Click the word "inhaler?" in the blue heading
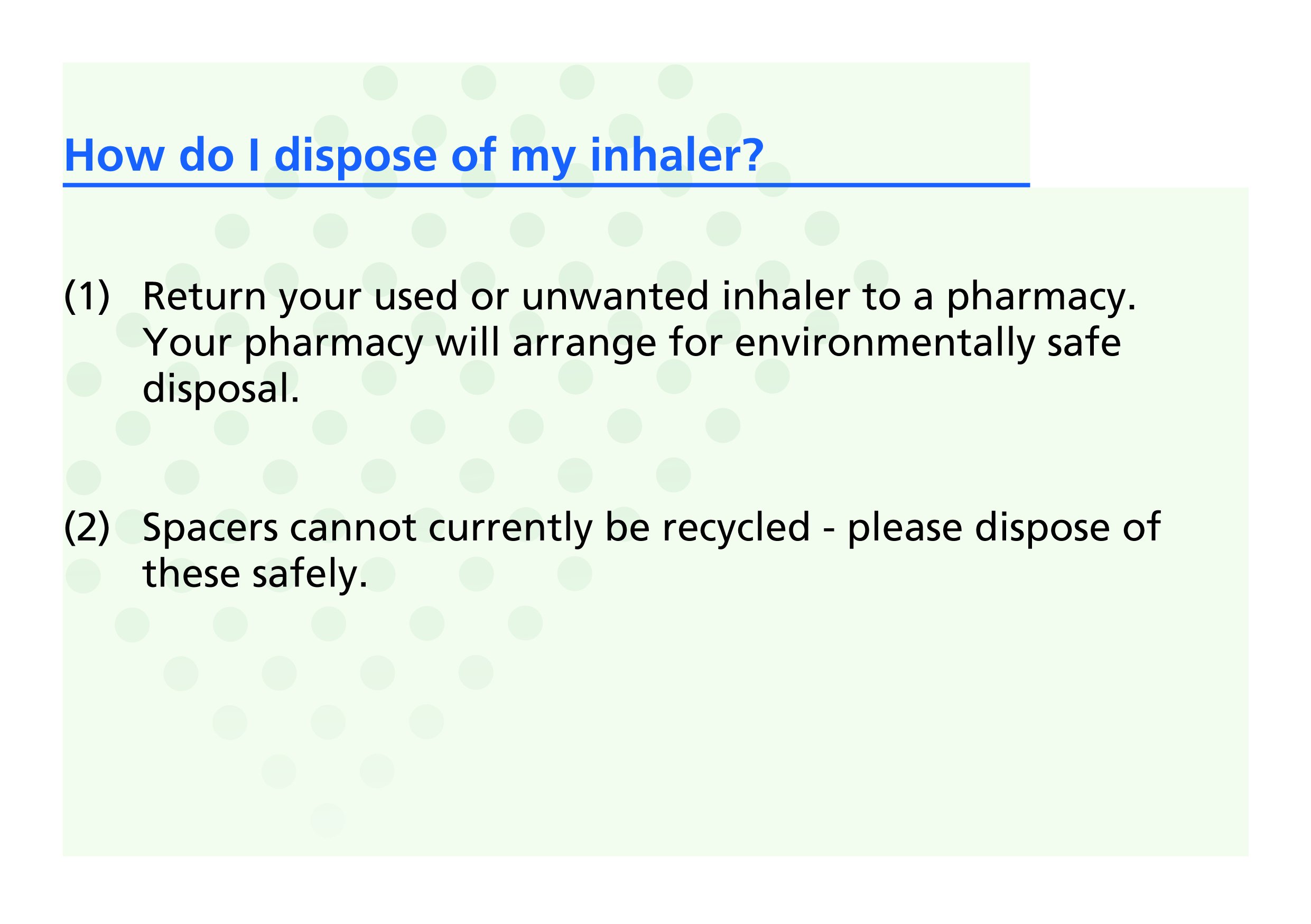The width and height of the screenshot is (1311, 924). [x=676, y=155]
